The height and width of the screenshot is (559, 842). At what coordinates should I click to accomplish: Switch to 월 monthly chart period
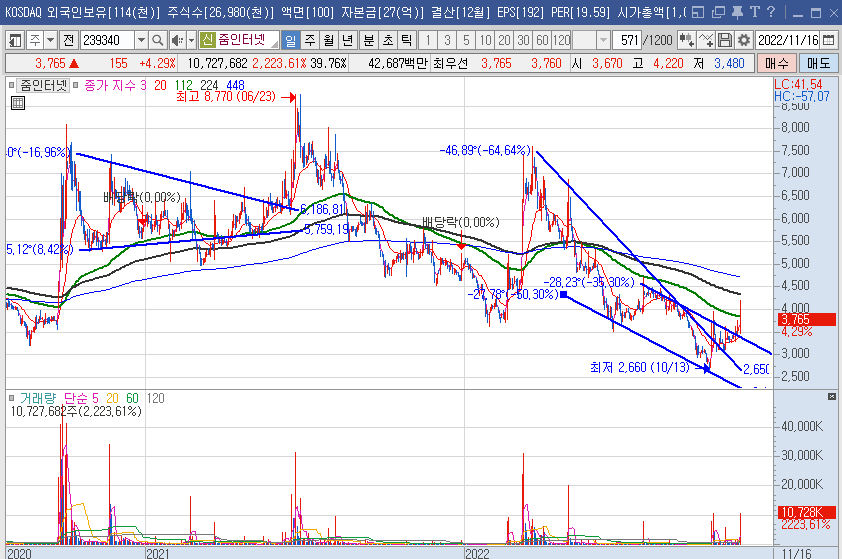pos(329,40)
